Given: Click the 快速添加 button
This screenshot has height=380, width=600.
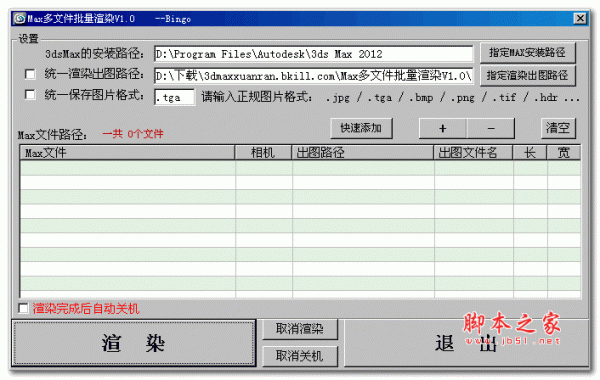Looking at the screenshot, I should (361, 128).
